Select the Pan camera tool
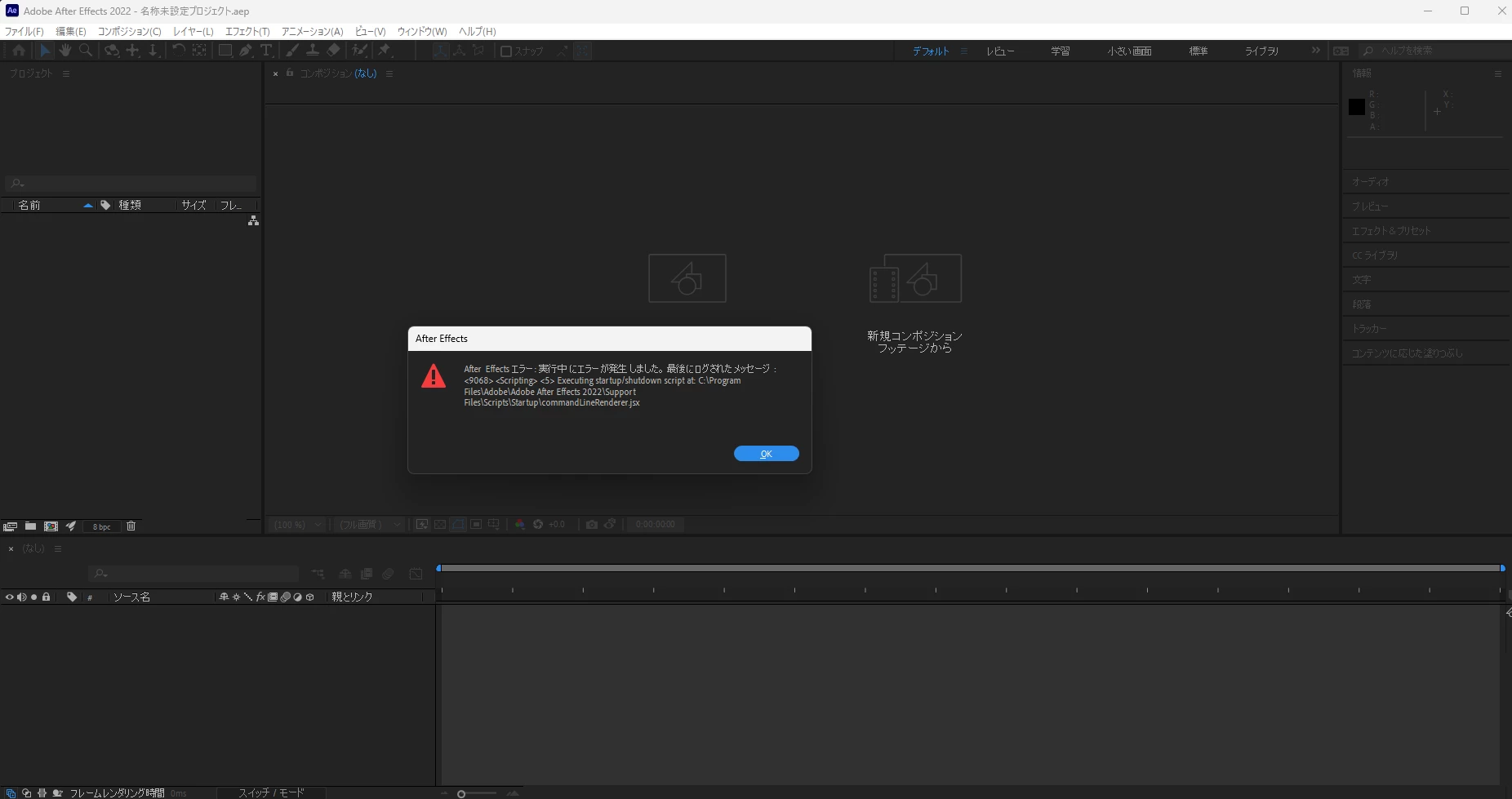Image resolution: width=1512 pixels, height=799 pixels. 132,51
